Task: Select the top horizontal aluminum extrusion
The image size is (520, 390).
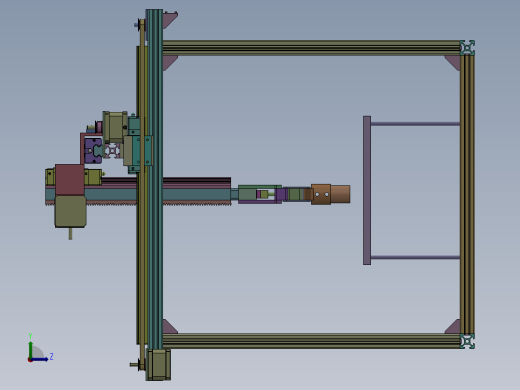Action: tap(311, 48)
